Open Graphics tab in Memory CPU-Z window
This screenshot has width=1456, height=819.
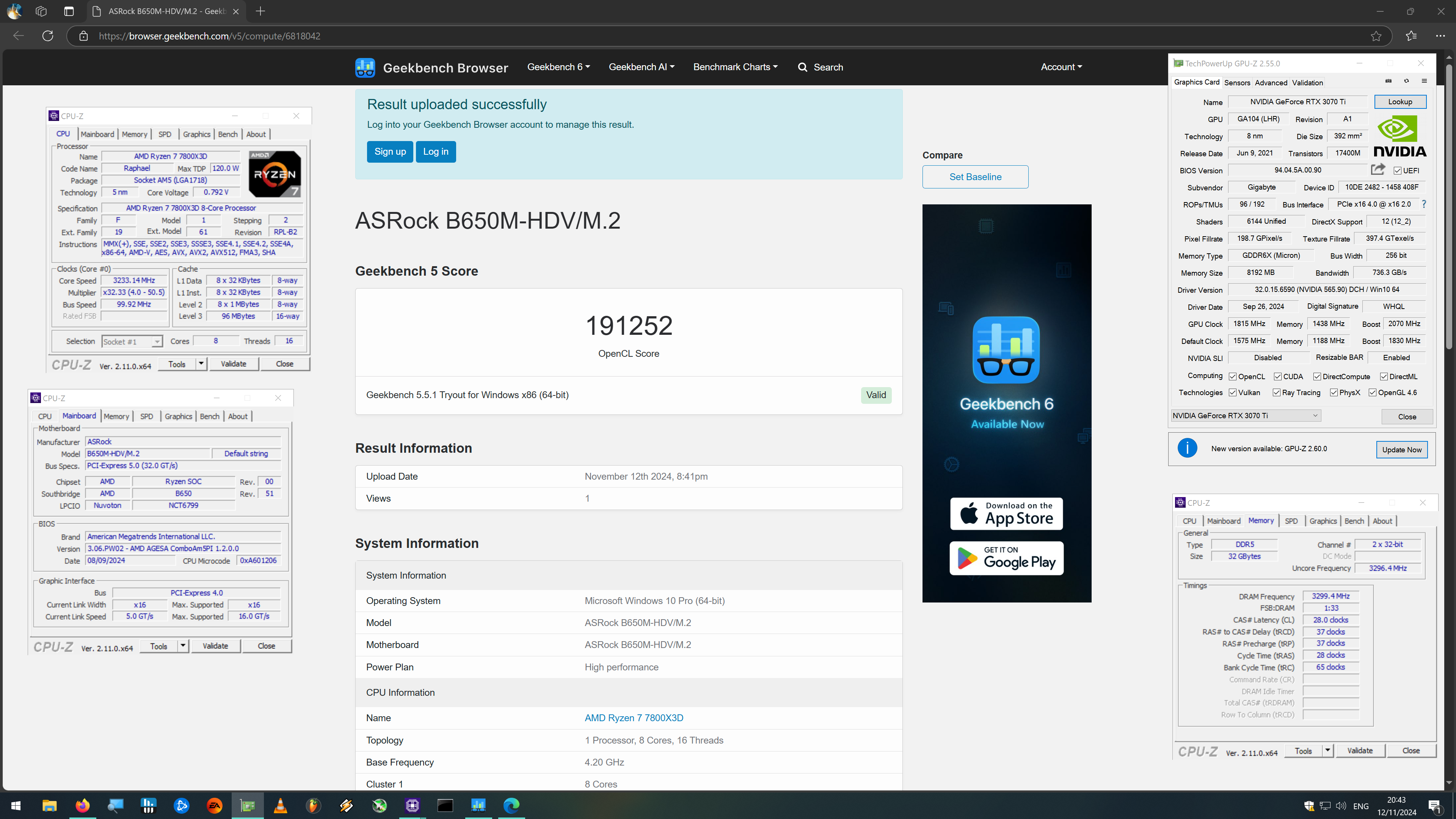coord(1323,521)
